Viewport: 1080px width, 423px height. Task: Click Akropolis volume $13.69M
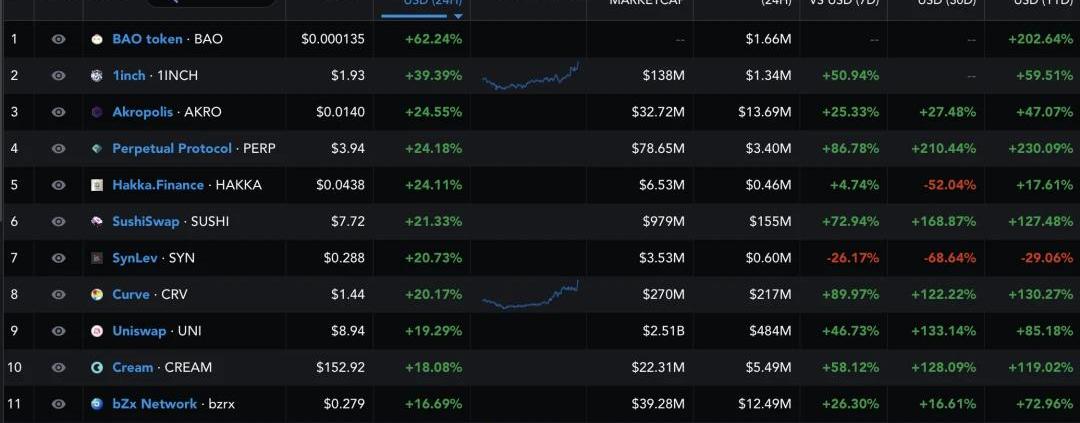(x=765, y=112)
